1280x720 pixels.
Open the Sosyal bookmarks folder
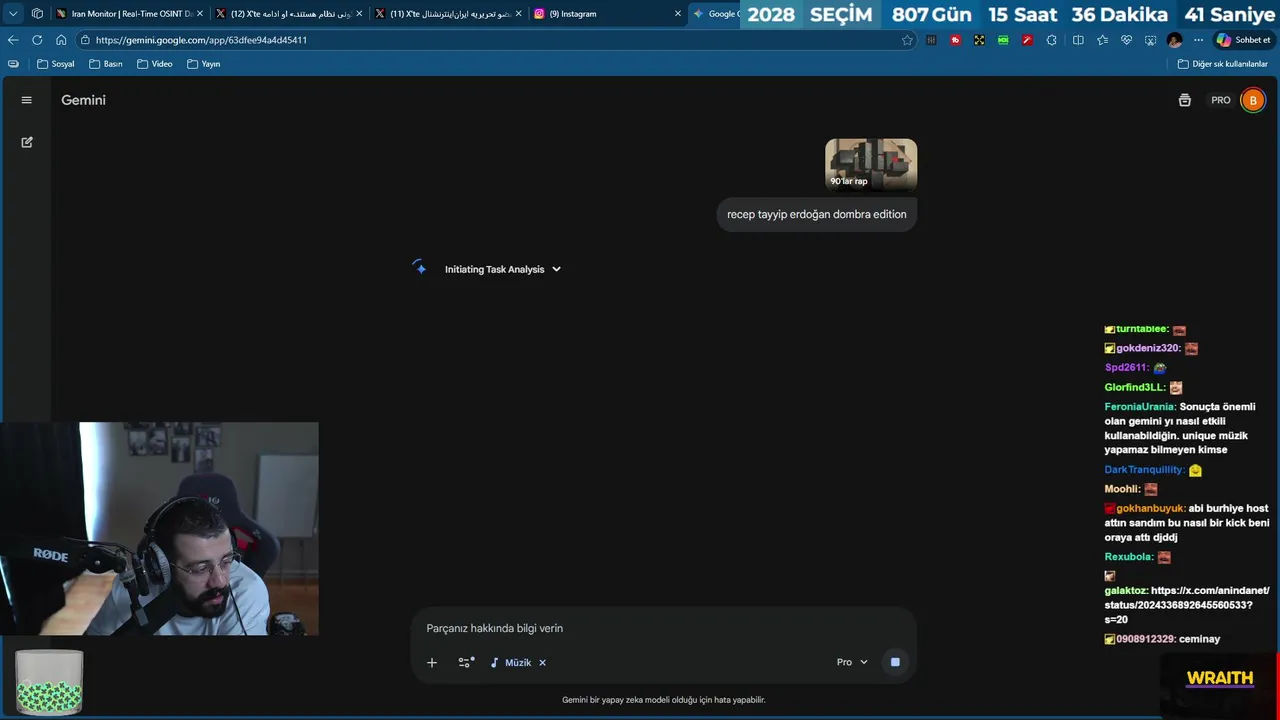pos(56,64)
